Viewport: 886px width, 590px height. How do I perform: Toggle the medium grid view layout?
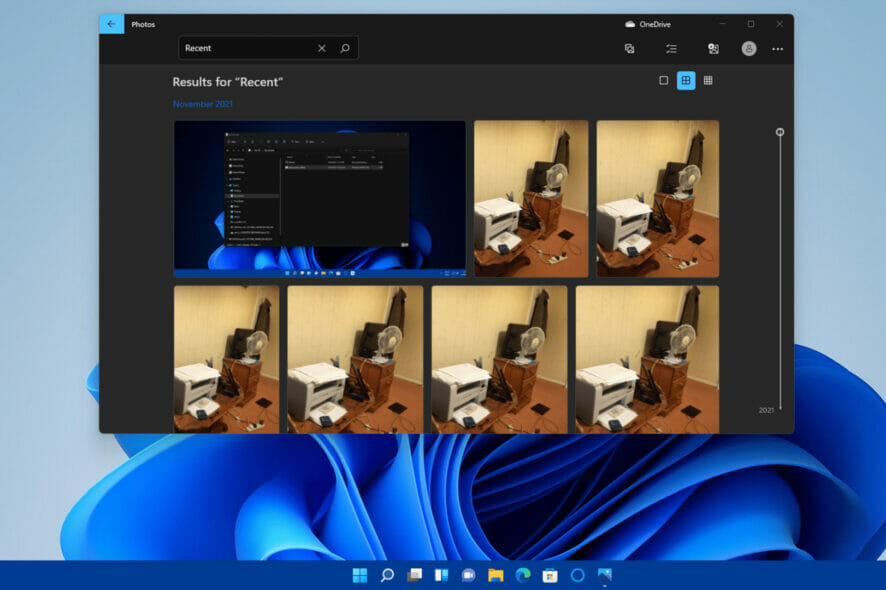(x=685, y=80)
